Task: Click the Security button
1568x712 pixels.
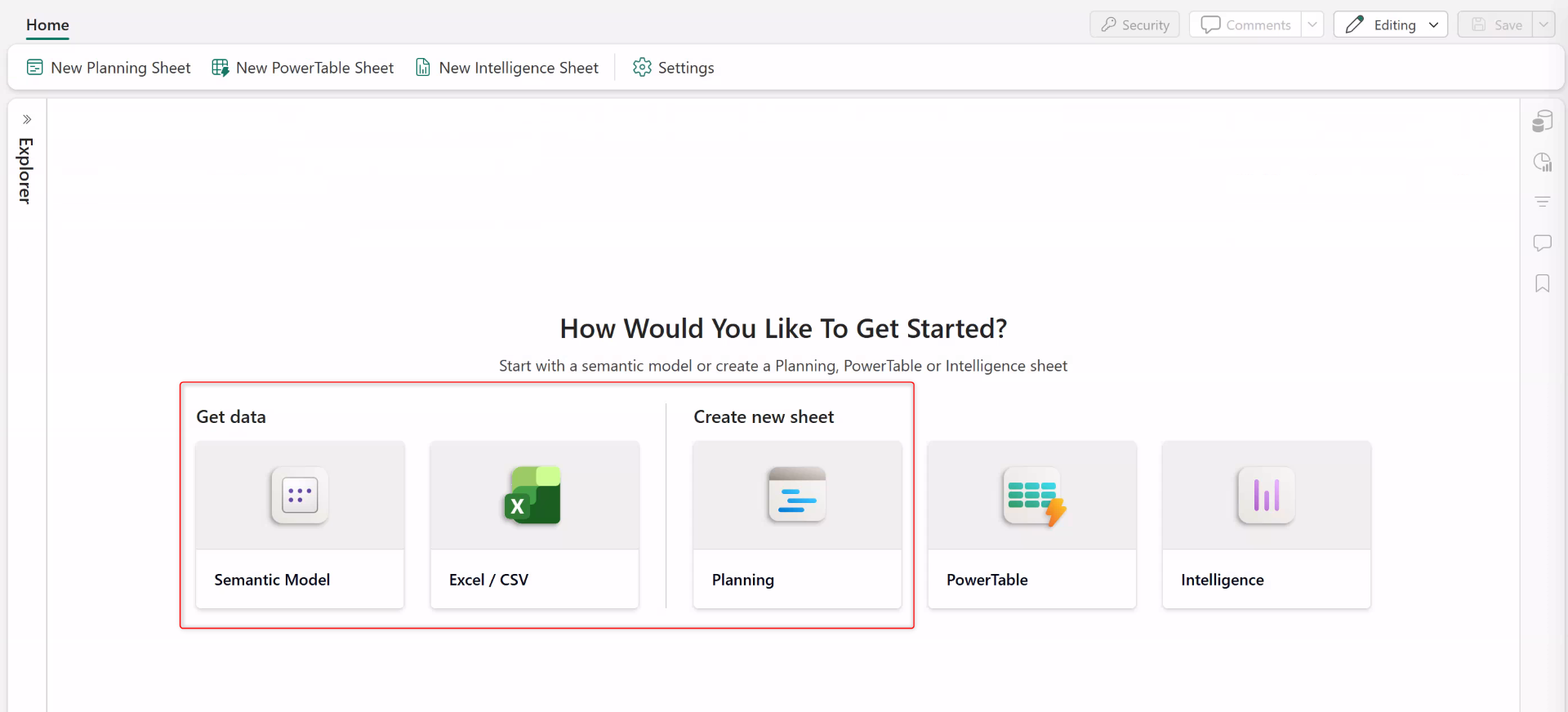Action: click(x=1135, y=24)
